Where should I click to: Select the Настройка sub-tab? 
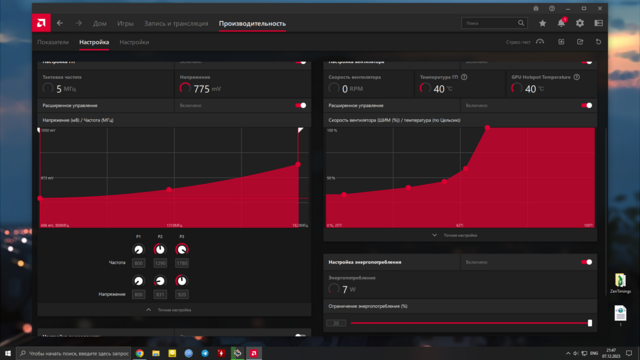(x=94, y=42)
